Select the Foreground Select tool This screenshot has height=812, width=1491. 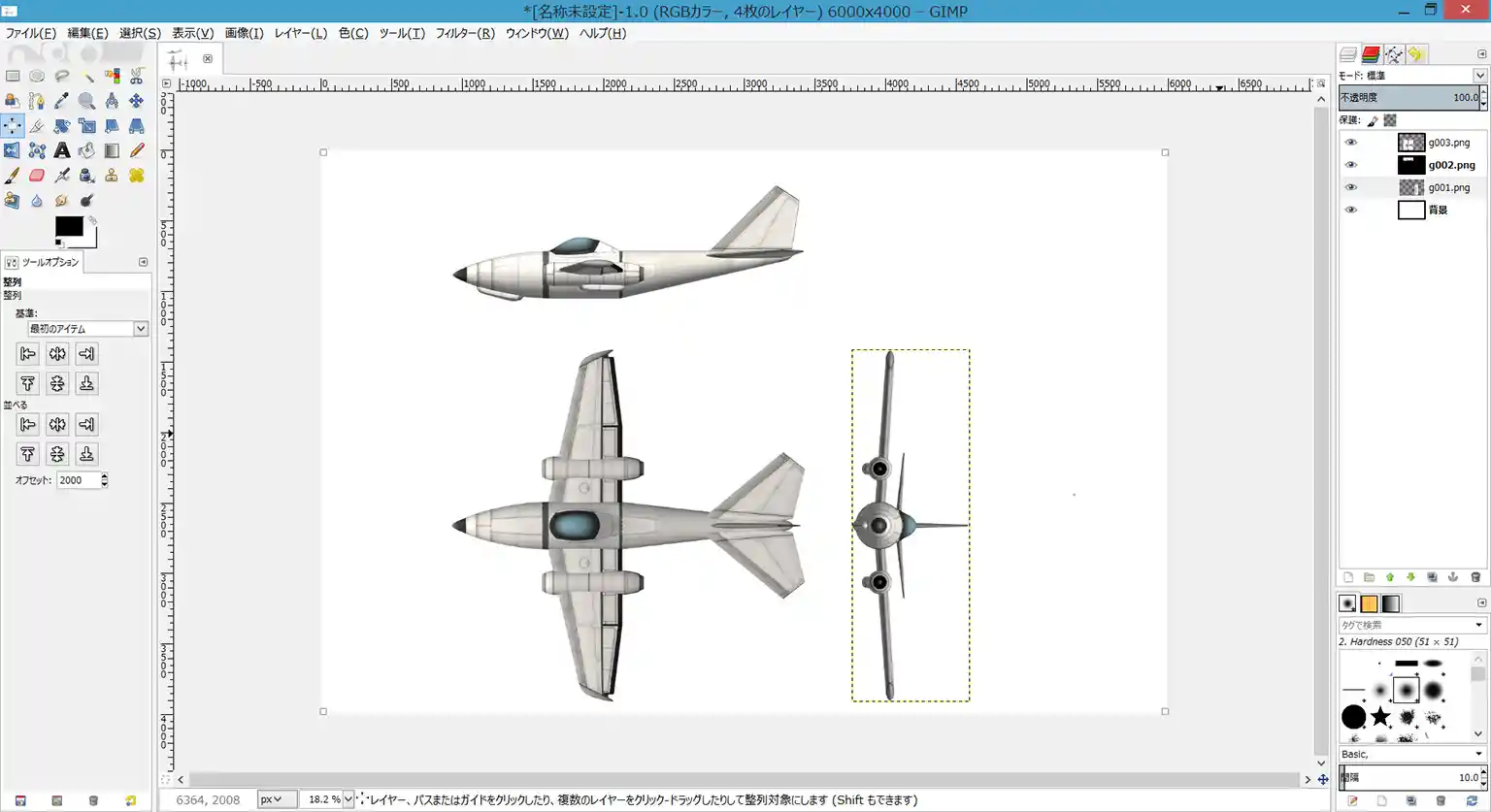[13, 101]
